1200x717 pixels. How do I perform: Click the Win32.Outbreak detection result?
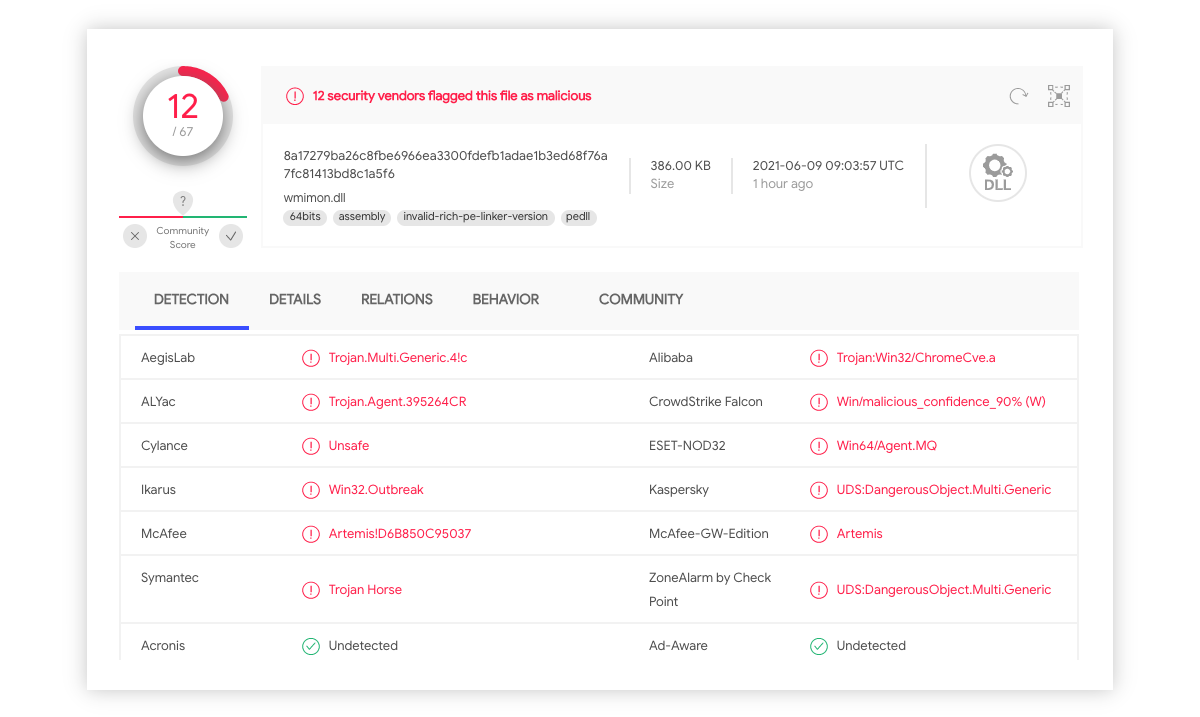376,490
